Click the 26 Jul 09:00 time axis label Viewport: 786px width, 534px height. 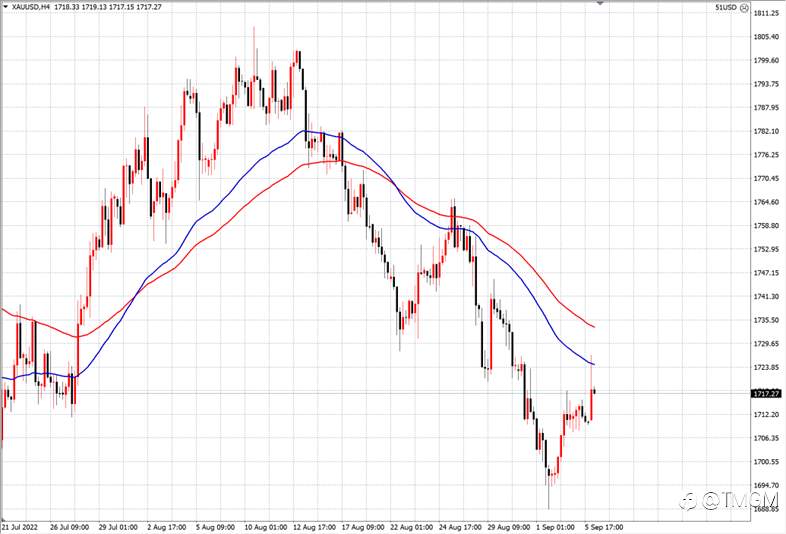coord(70,527)
